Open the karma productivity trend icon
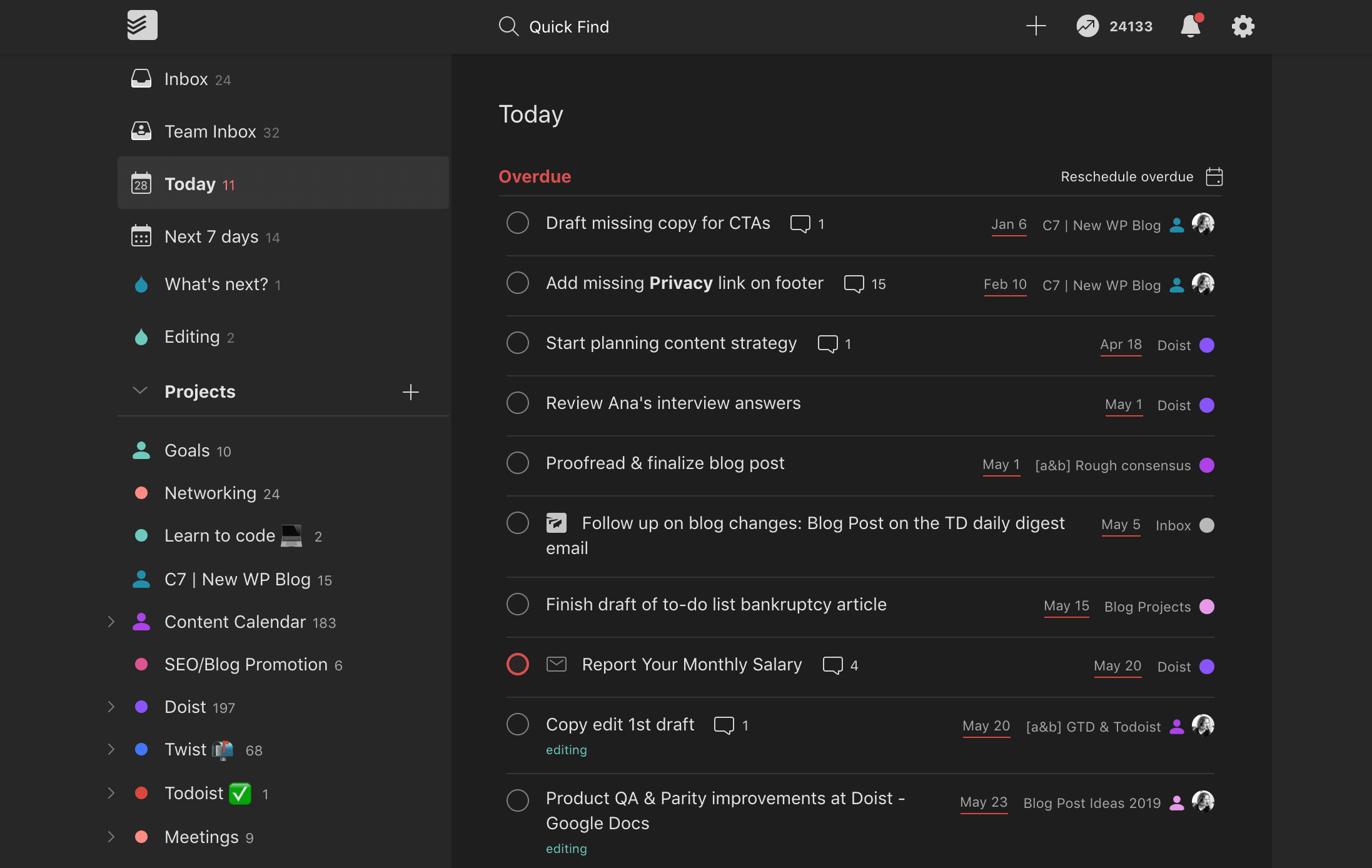This screenshot has height=868, width=1372. point(1087,26)
